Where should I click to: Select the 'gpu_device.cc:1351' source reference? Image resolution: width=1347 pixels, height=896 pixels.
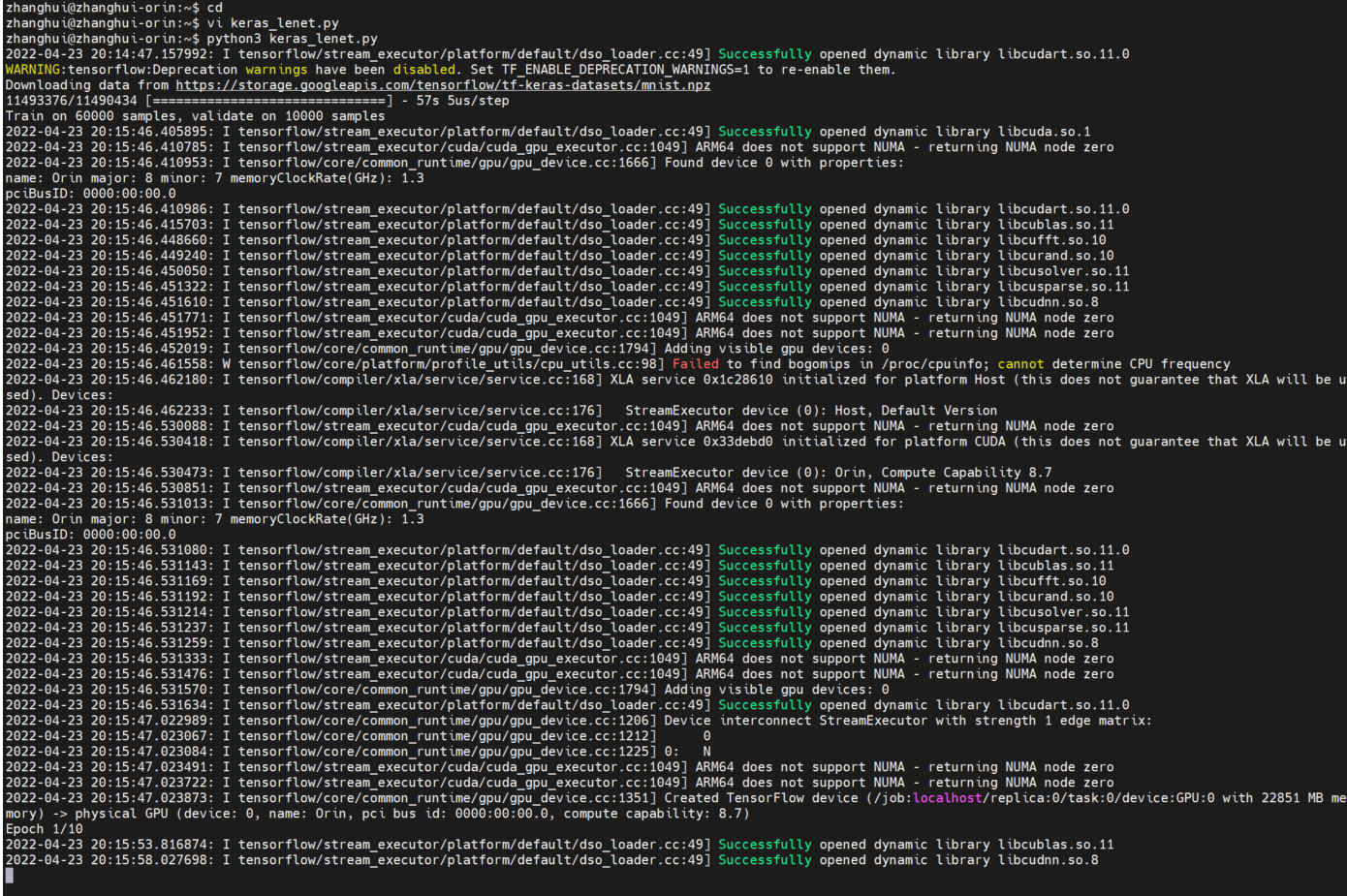click(583, 798)
